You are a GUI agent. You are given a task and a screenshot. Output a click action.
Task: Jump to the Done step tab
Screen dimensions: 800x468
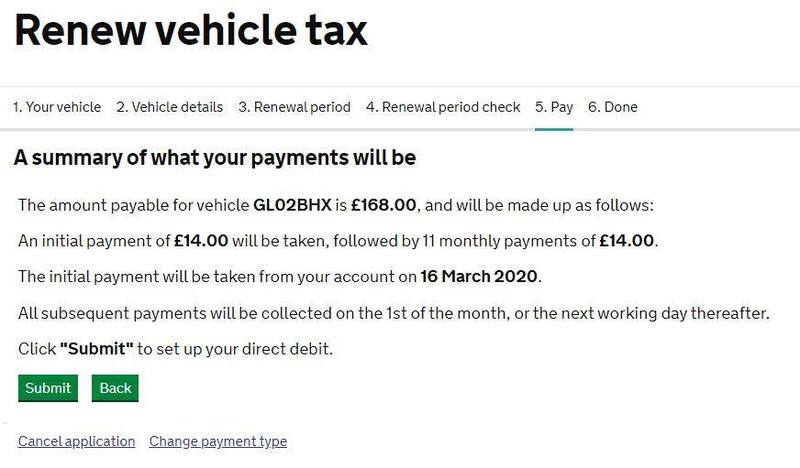coord(612,107)
